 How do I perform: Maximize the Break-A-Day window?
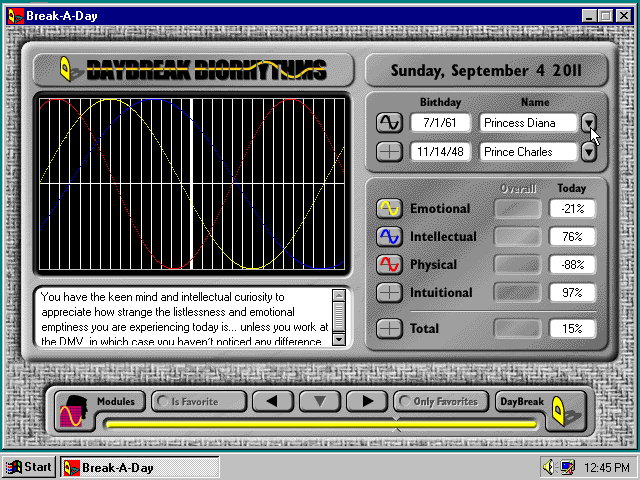pyautogui.click(x=605, y=16)
